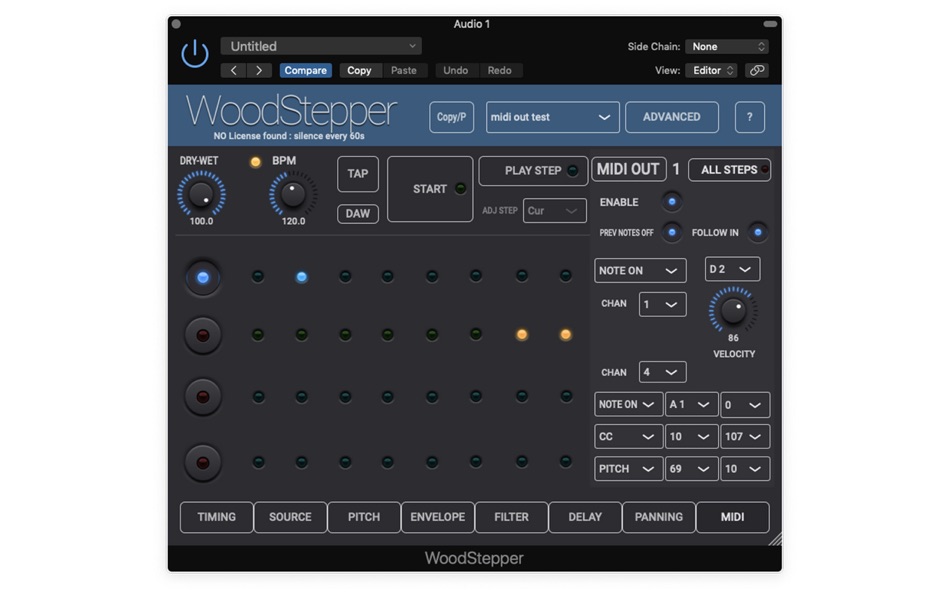Open the Side Chain None dropdown
The height and width of the screenshot is (594, 950).
pyautogui.click(x=727, y=47)
